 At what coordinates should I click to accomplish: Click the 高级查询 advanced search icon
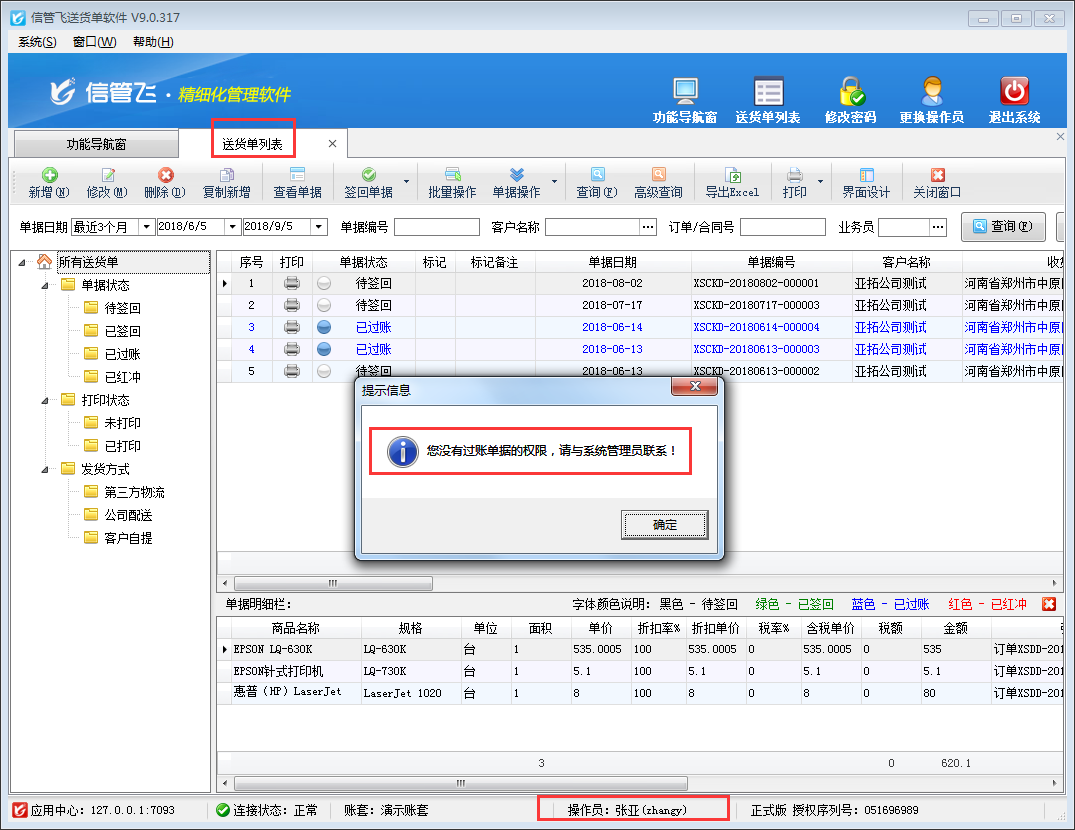pyautogui.click(x=658, y=175)
